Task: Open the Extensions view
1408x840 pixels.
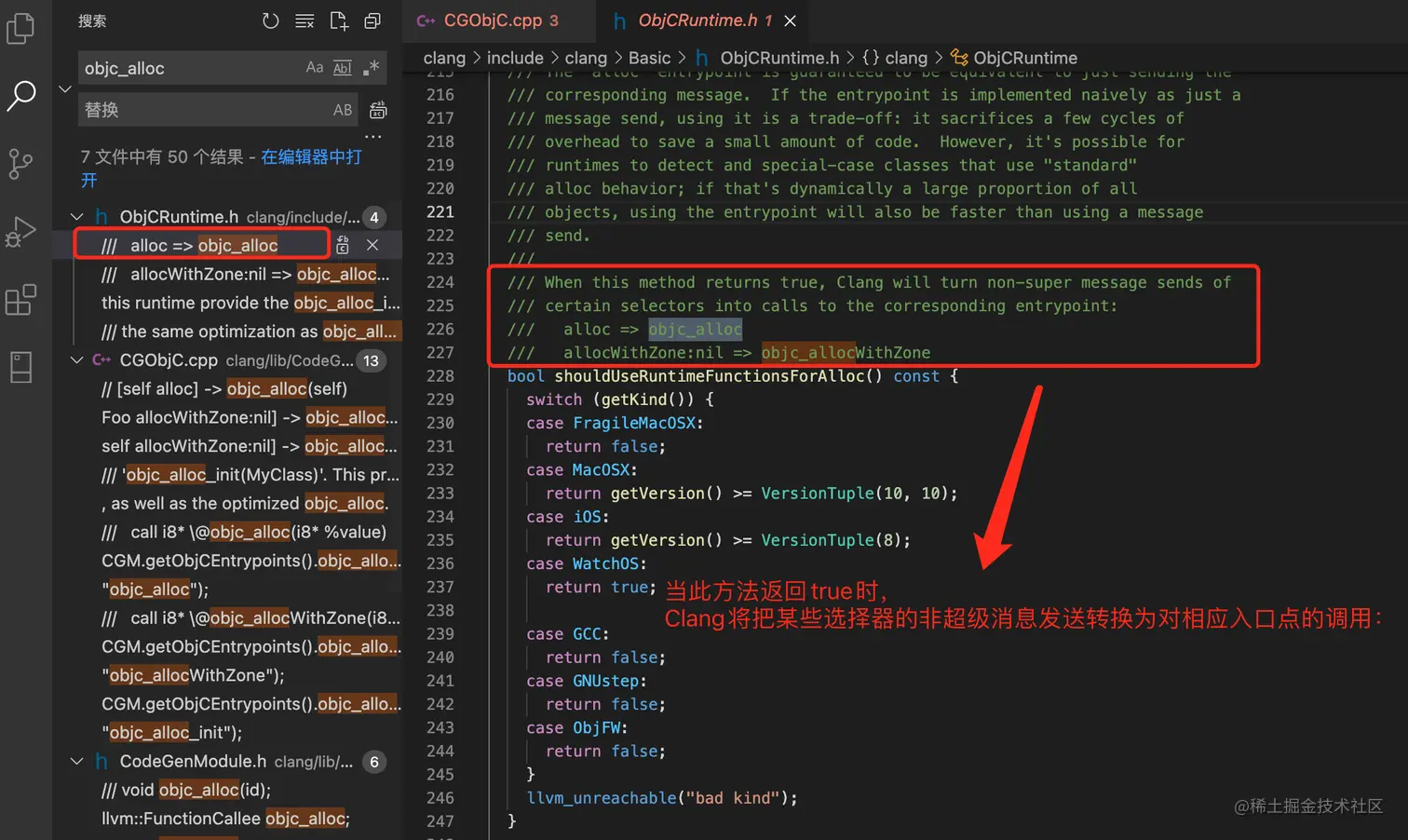Action: tap(20, 300)
